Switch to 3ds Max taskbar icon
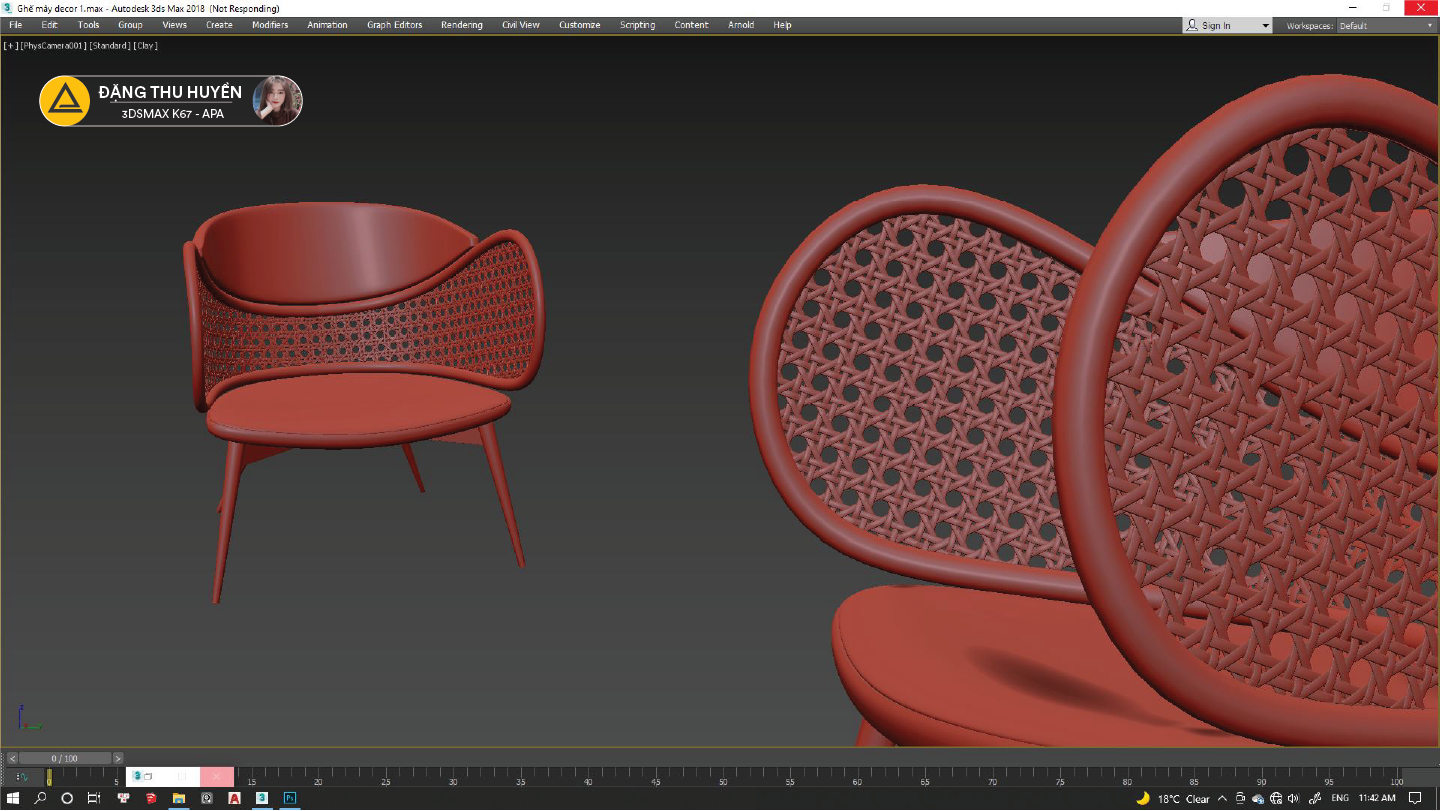1441x811 pixels. (x=262, y=798)
